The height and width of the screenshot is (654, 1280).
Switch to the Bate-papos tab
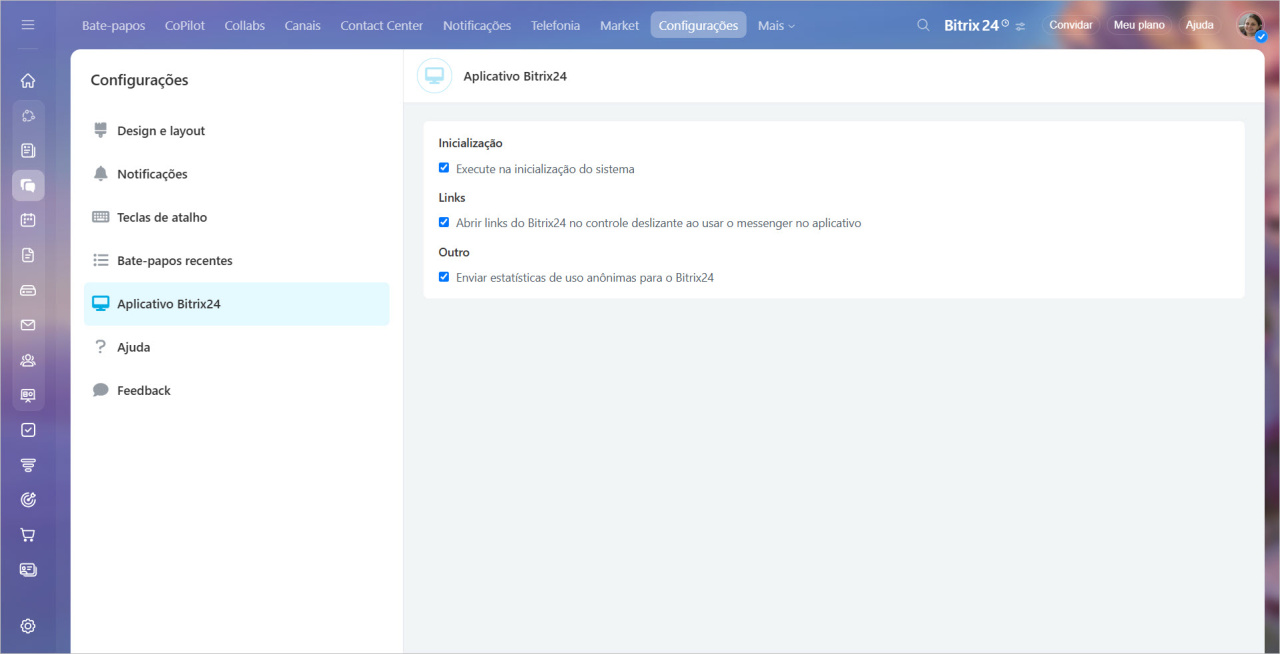tap(113, 26)
